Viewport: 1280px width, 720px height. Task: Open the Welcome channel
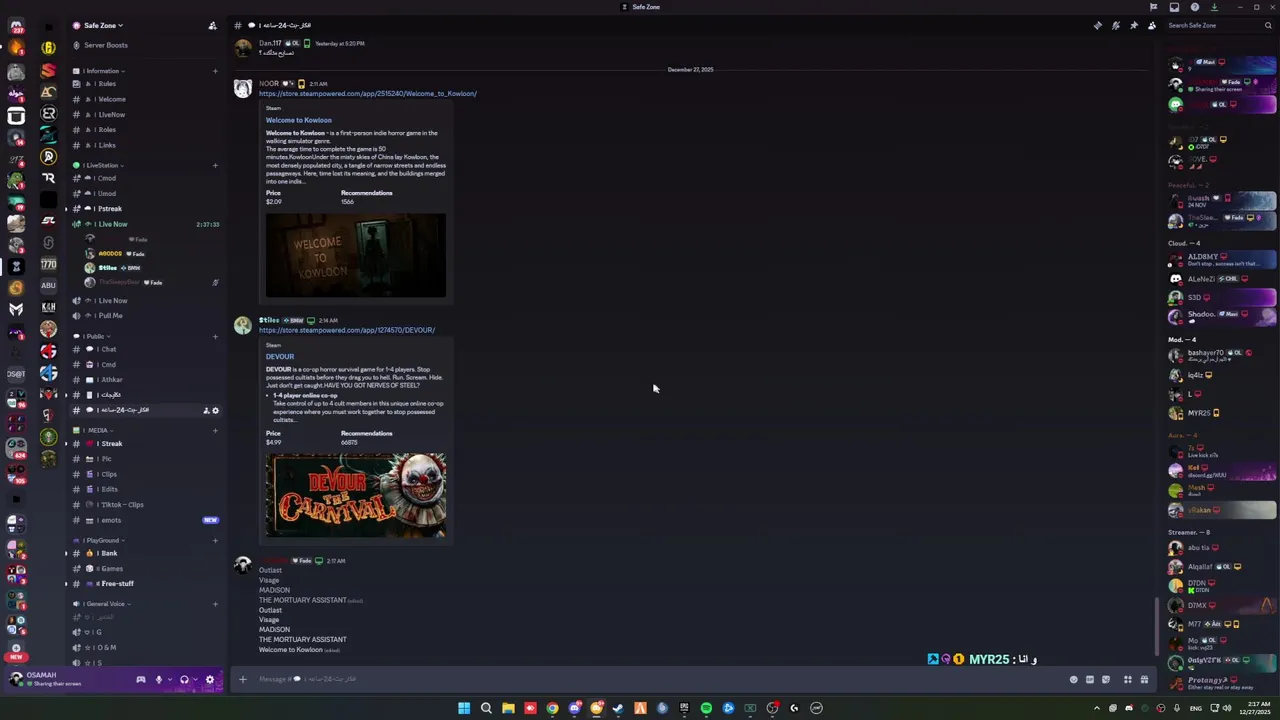pos(146,99)
